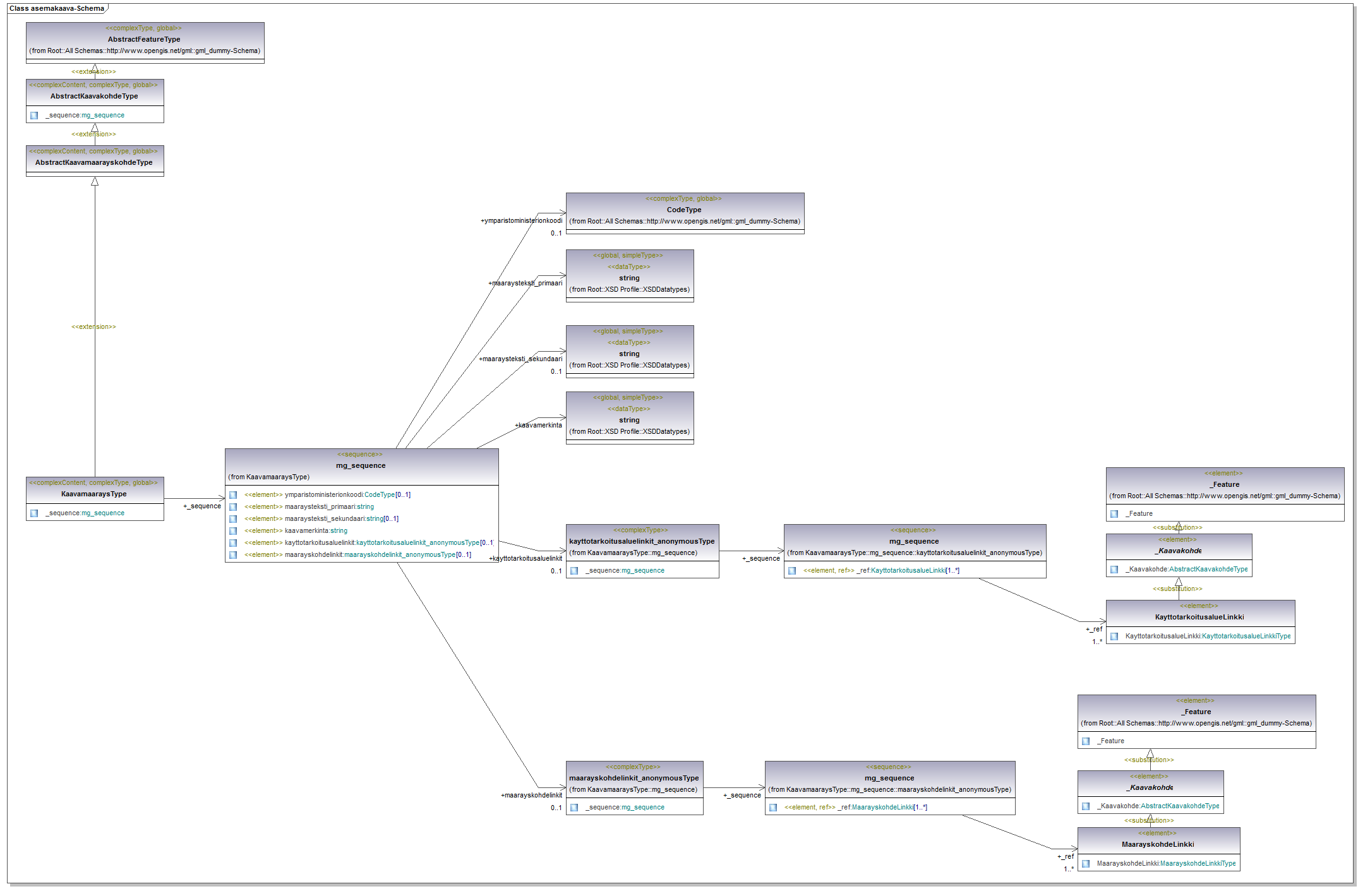Screen dimensions: 1370x896
Task: Click the _sequence icon in maarayskohdelinkit_anonymousType
Action: 574,808
